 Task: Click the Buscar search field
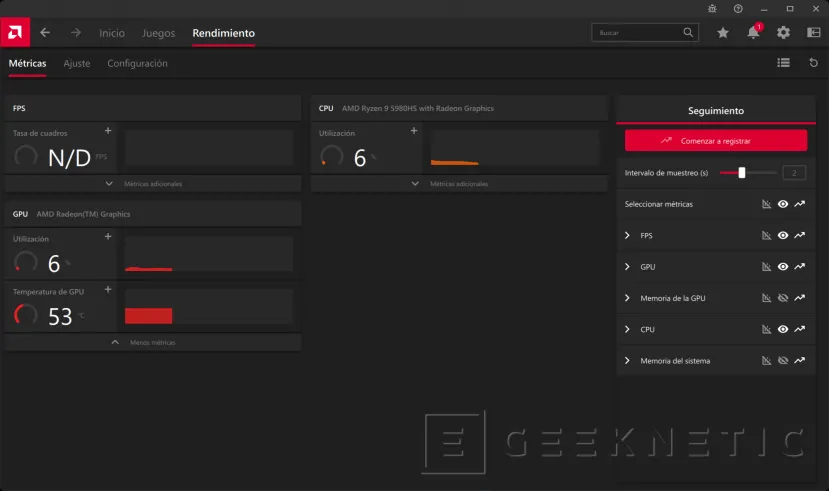pyautogui.click(x=638, y=33)
